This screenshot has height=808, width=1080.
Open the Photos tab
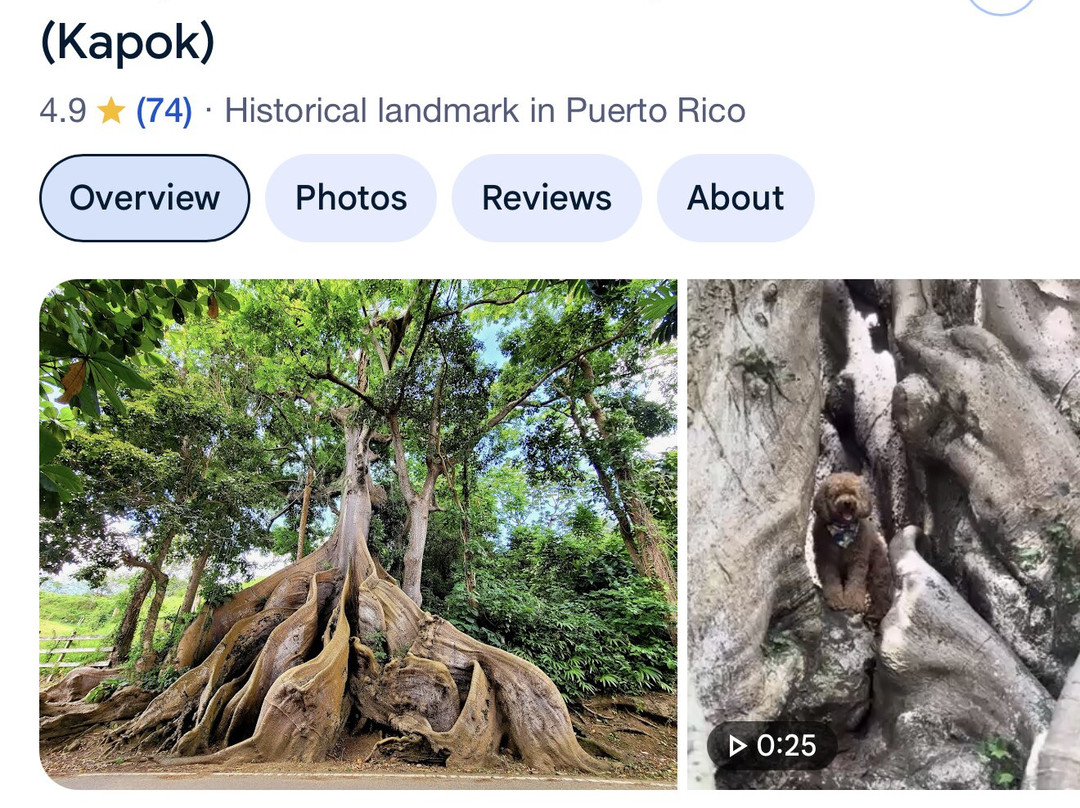[x=350, y=198]
